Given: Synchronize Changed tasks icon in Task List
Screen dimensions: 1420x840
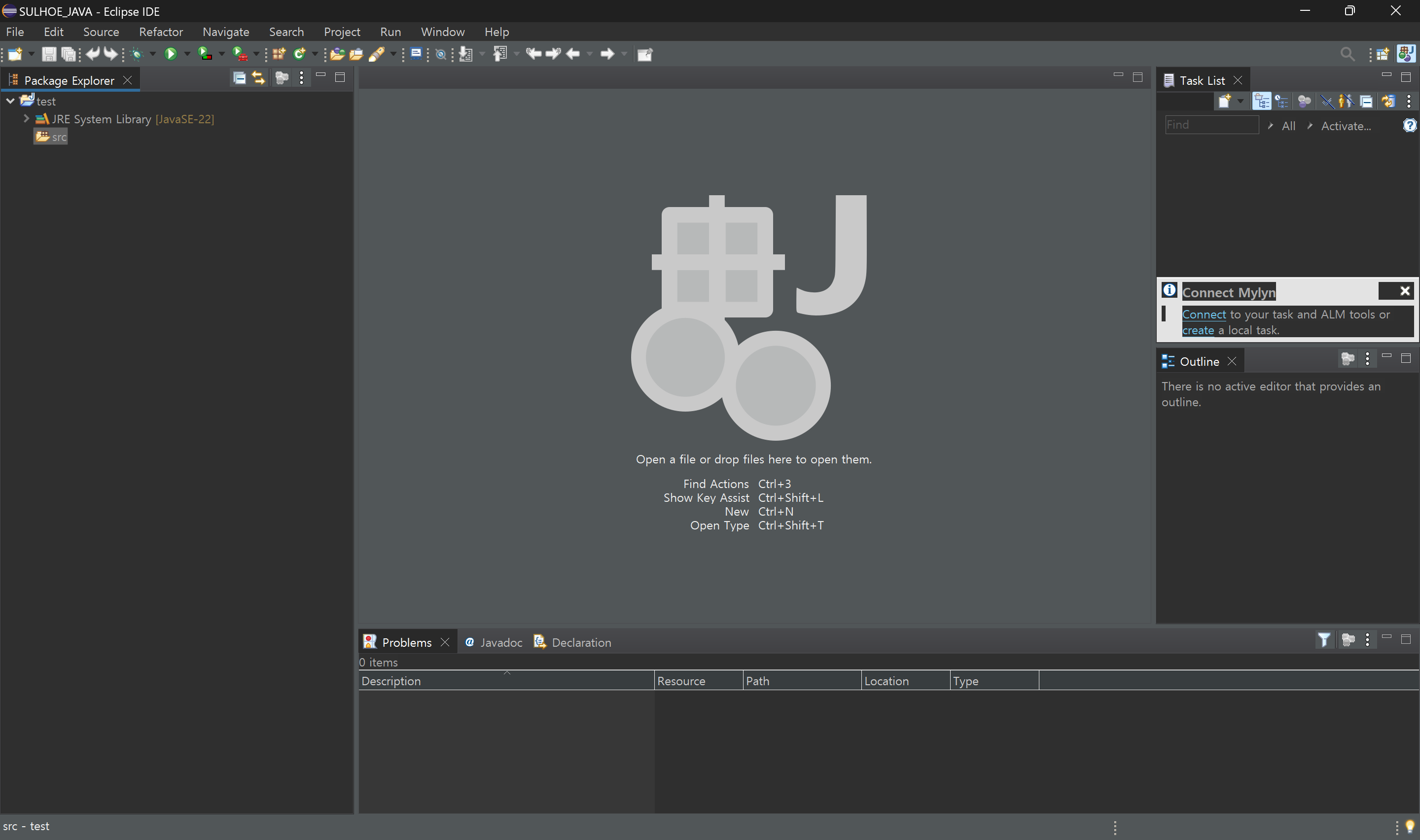Looking at the screenshot, I should 1389,102.
